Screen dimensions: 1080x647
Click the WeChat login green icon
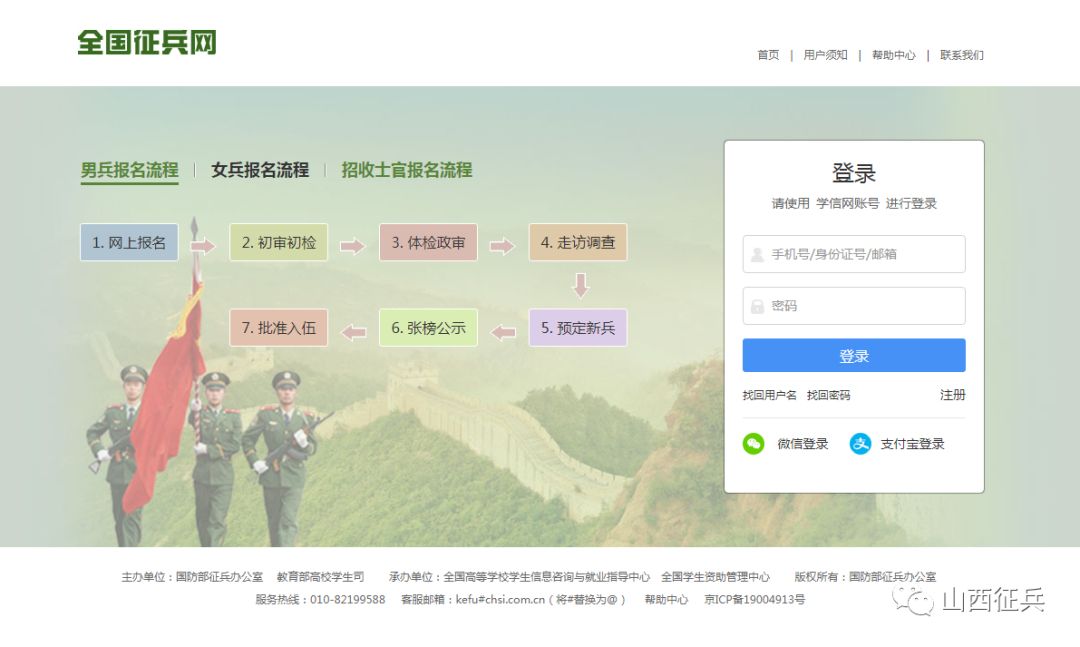(753, 444)
